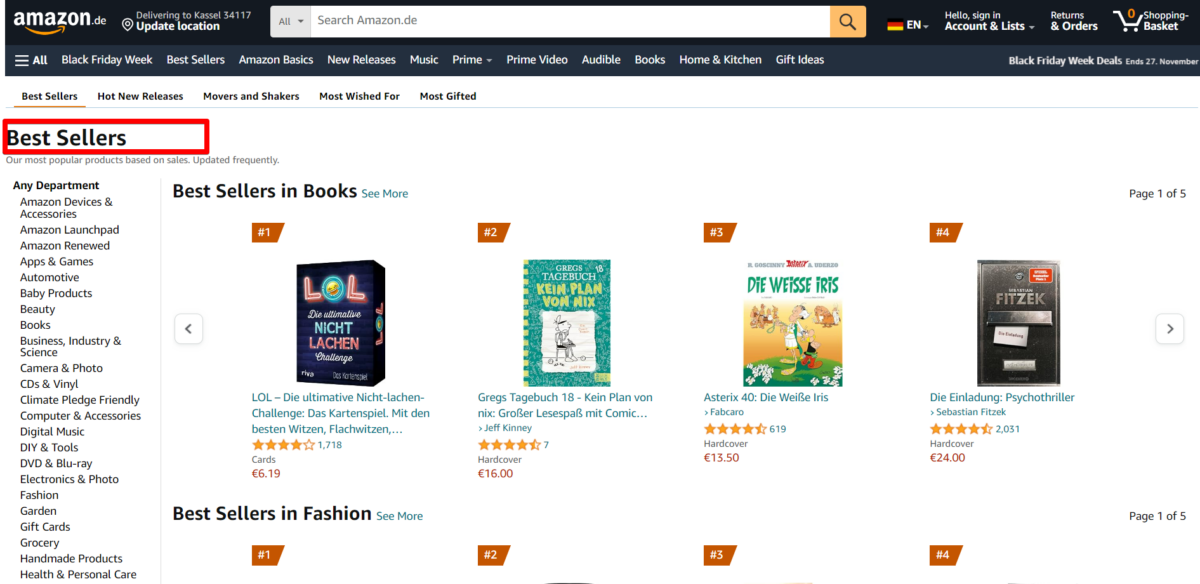Image resolution: width=1200 pixels, height=584 pixels.
Task: Select Electronics & Photo in the department sidebar
Action: click(69, 478)
